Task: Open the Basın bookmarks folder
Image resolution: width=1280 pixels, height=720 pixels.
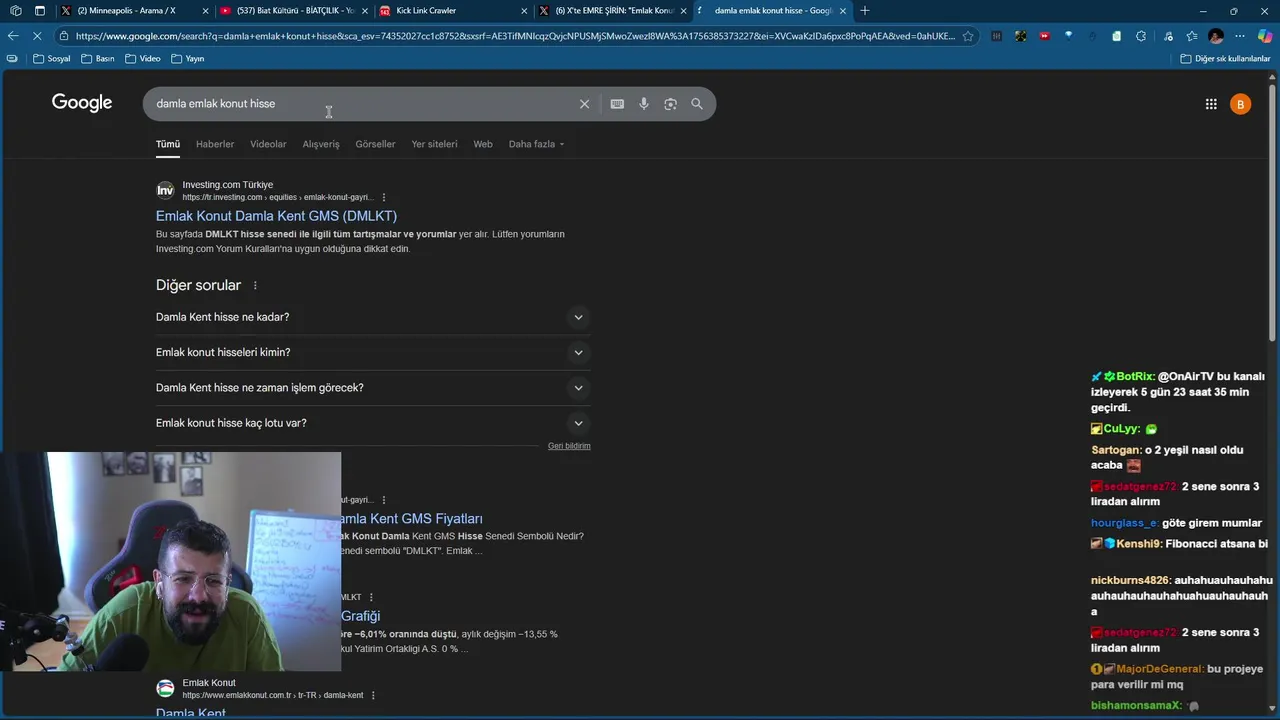Action: pyautogui.click(x=97, y=59)
